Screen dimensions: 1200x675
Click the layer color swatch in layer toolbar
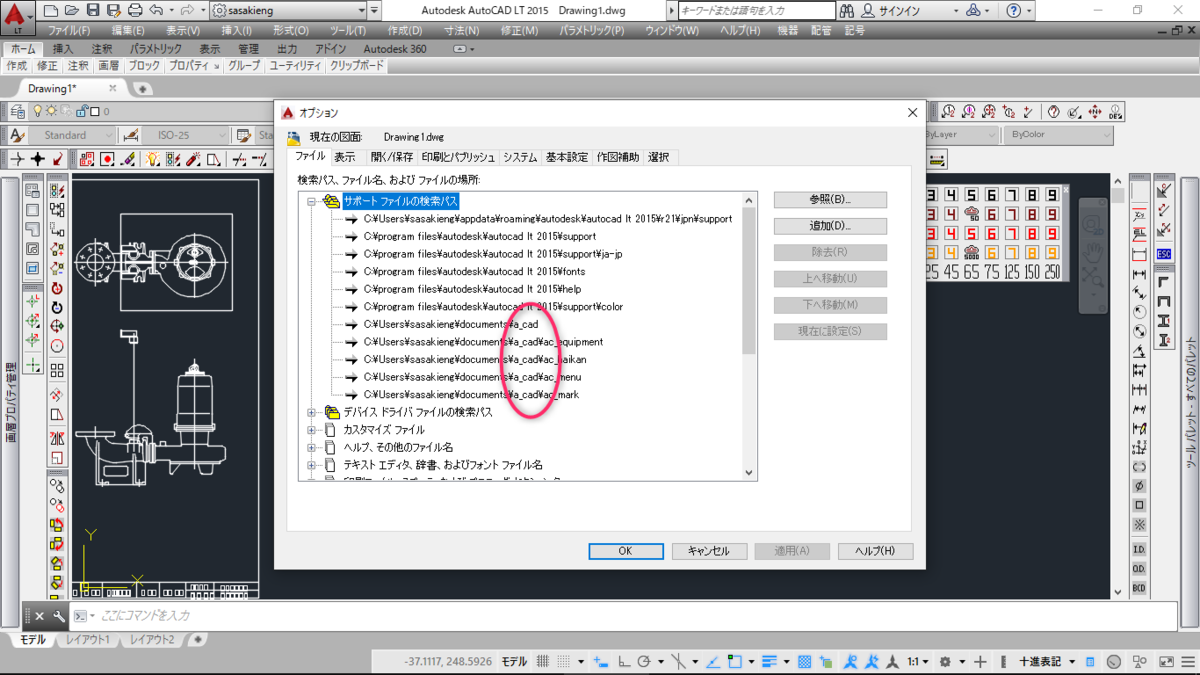[x=94, y=112]
